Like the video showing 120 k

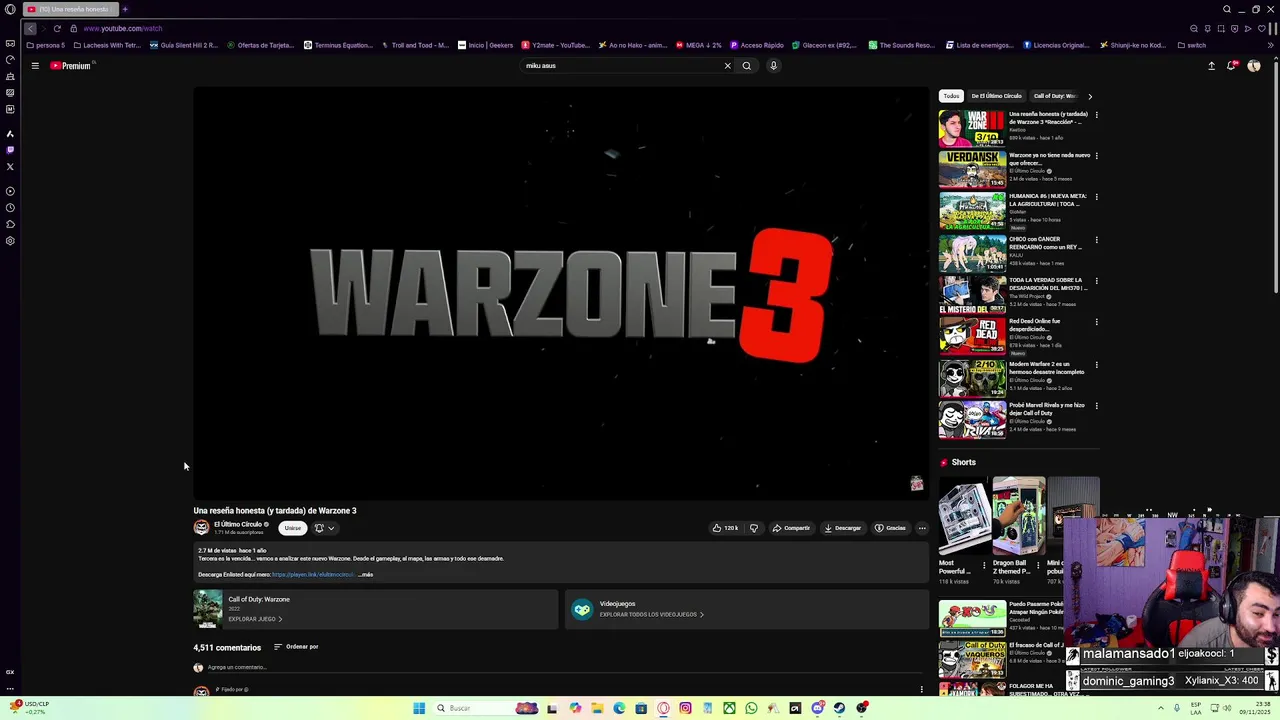[725, 528]
